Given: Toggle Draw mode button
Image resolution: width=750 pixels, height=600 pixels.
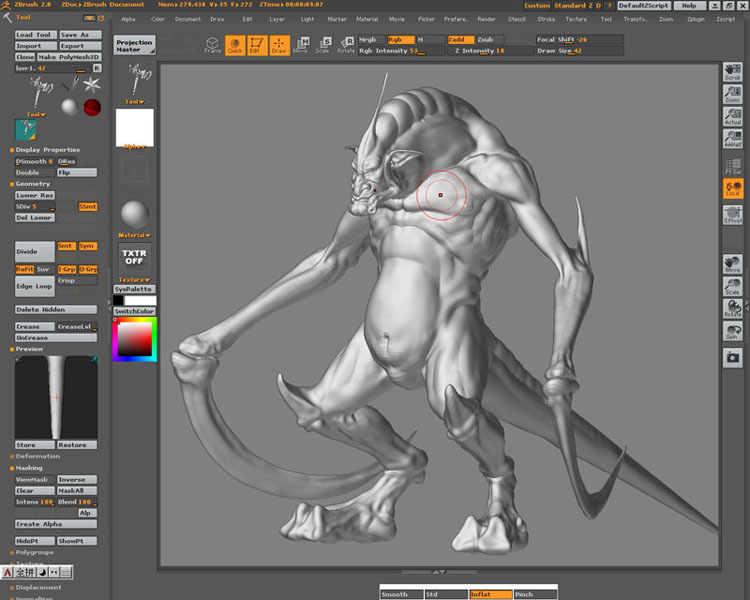Looking at the screenshot, I should click(279, 45).
